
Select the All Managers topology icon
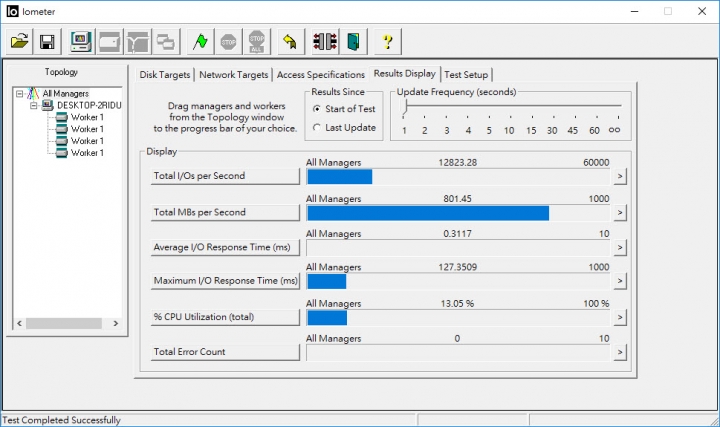coord(34,94)
